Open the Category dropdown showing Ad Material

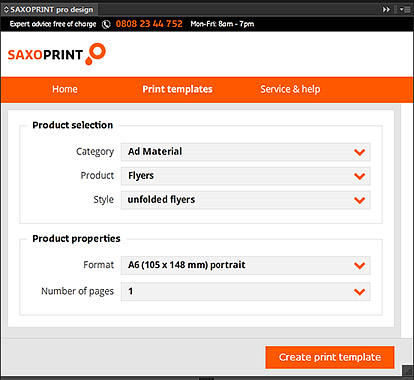[x=246, y=152]
